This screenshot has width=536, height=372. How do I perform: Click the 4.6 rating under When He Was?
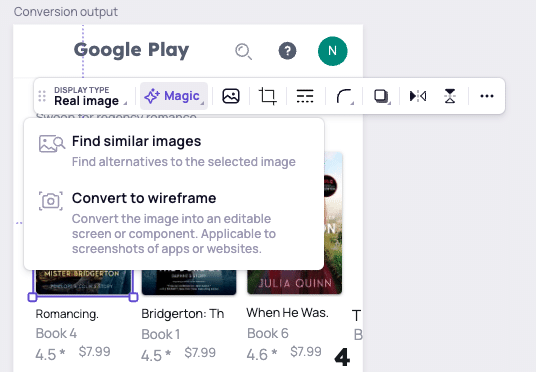(262, 354)
